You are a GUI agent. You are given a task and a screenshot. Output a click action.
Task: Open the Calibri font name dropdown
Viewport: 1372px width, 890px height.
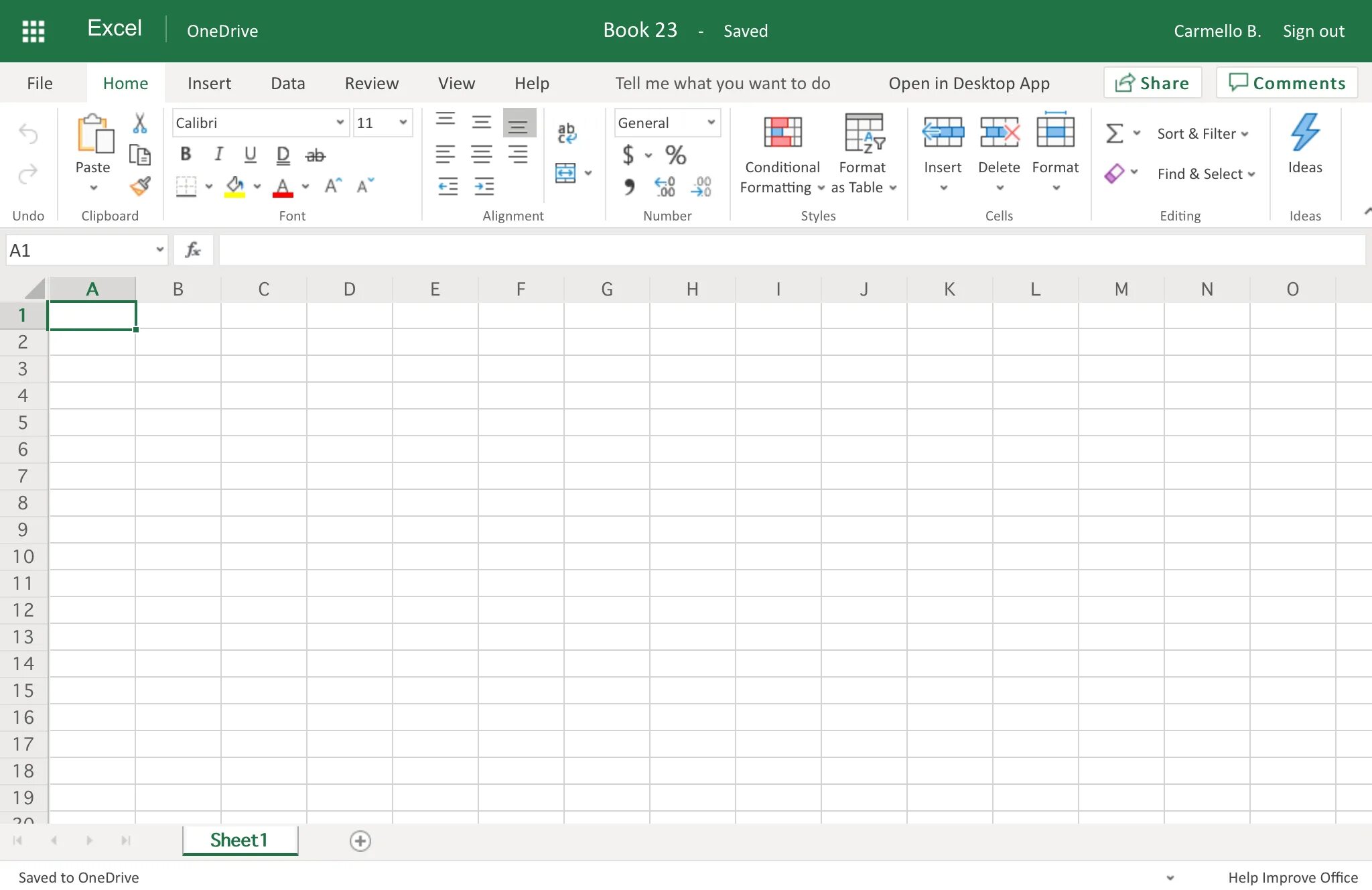pyautogui.click(x=340, y=122)
